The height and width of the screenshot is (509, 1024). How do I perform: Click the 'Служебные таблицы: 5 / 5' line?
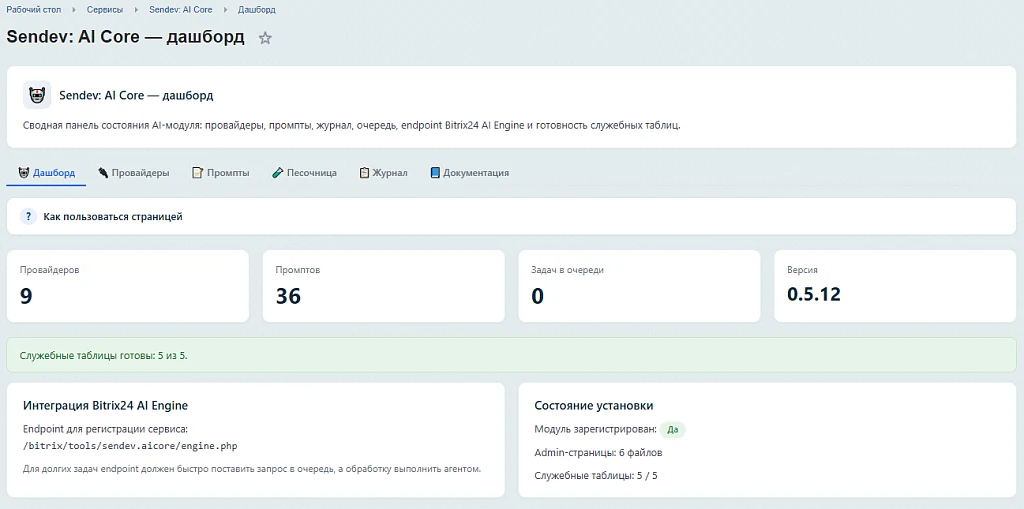[x=596, y=476]
